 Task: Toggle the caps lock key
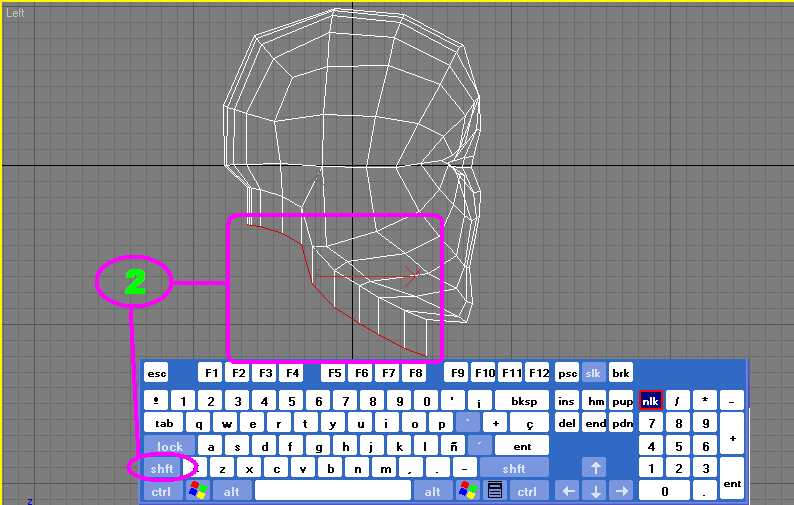(x=170, y=446)
